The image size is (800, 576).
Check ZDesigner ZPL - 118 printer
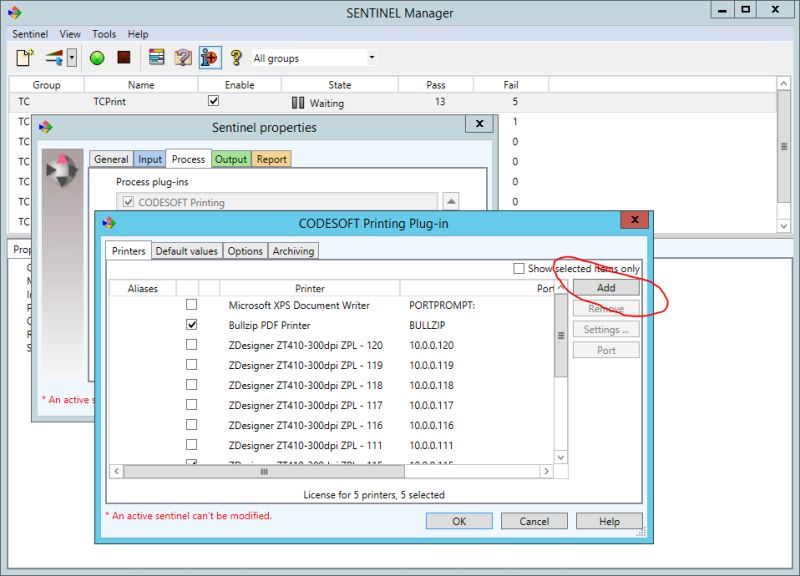click(191, 385)
